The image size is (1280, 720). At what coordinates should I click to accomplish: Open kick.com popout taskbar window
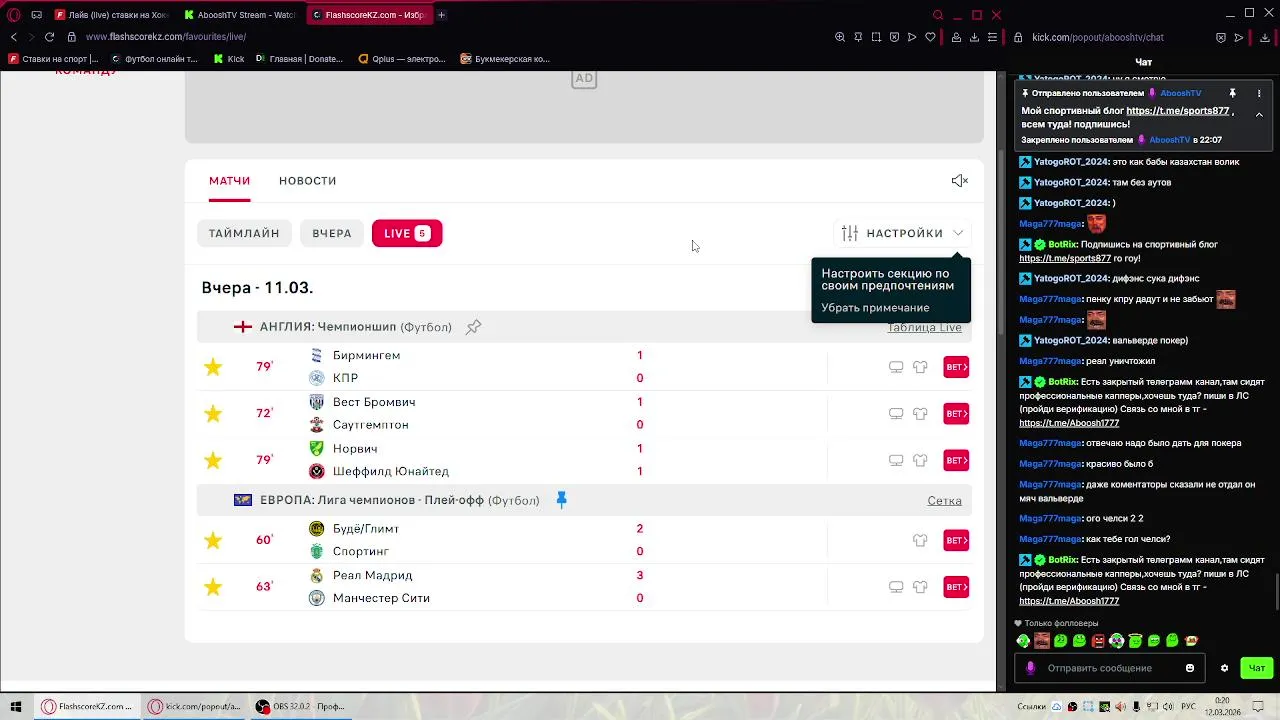[x=195, y=706]
